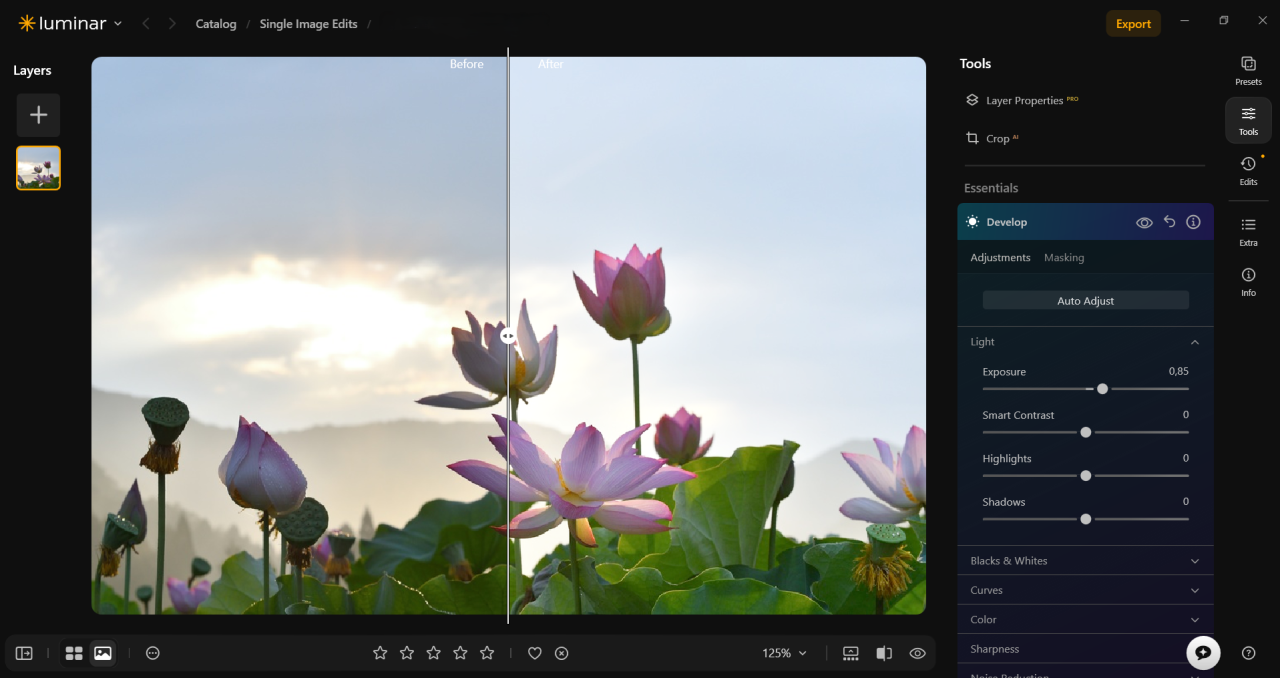Expand the Blacks & Whites section
Viewport: 1280px width, 678px height.
pyautogui.click(x=1085, y=561)
